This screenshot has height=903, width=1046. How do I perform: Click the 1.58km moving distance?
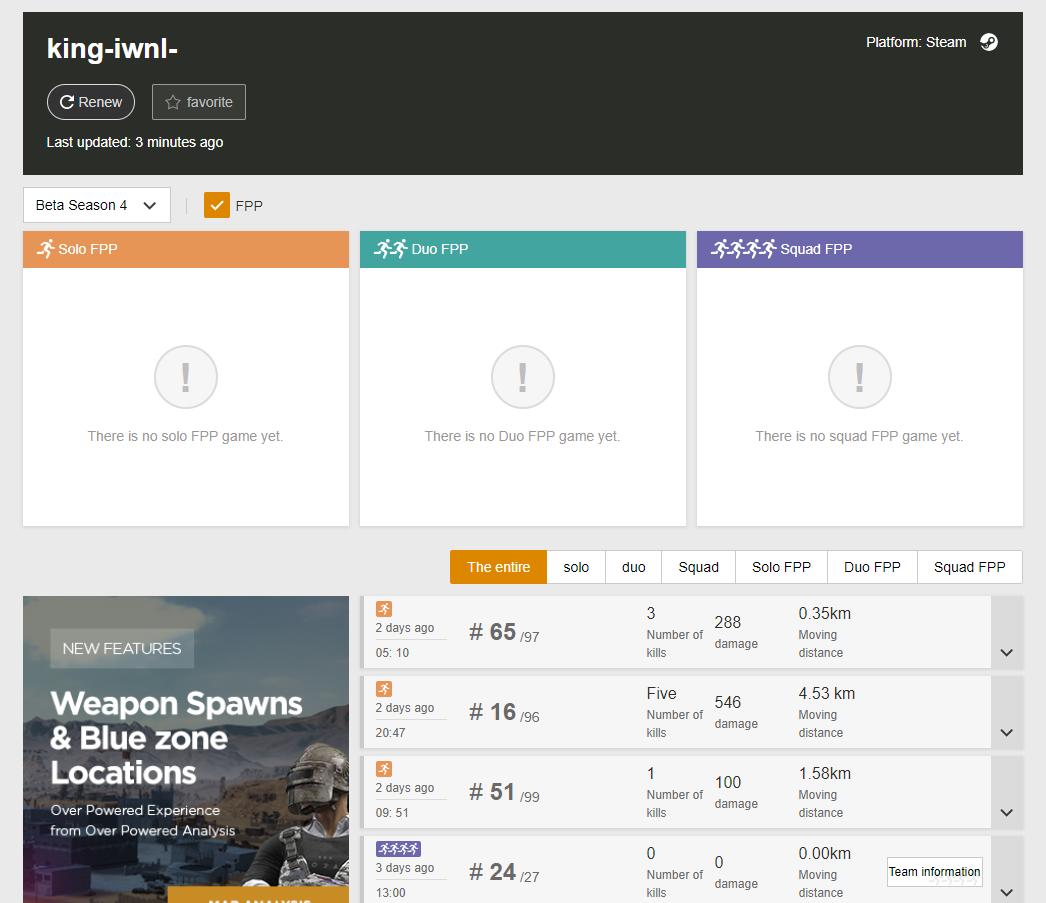tap(825, 774)
